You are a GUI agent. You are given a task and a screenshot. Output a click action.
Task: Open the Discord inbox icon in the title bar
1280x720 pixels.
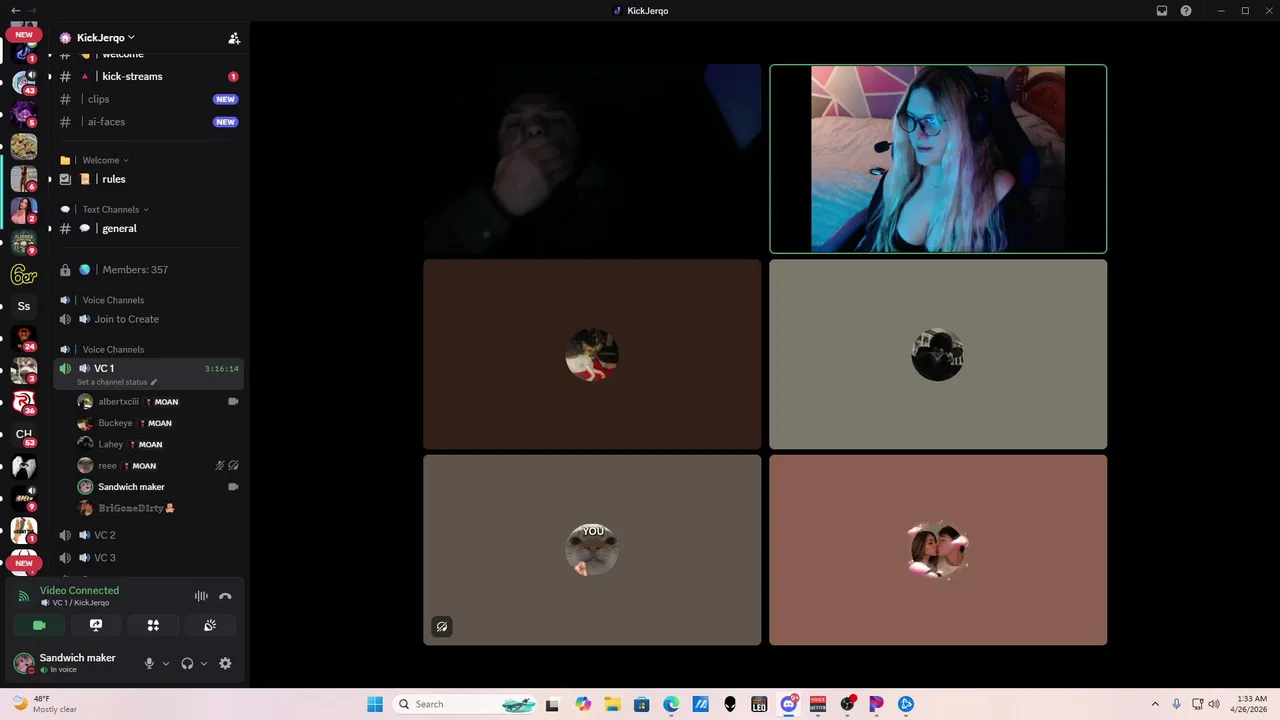pos(1162,11)
